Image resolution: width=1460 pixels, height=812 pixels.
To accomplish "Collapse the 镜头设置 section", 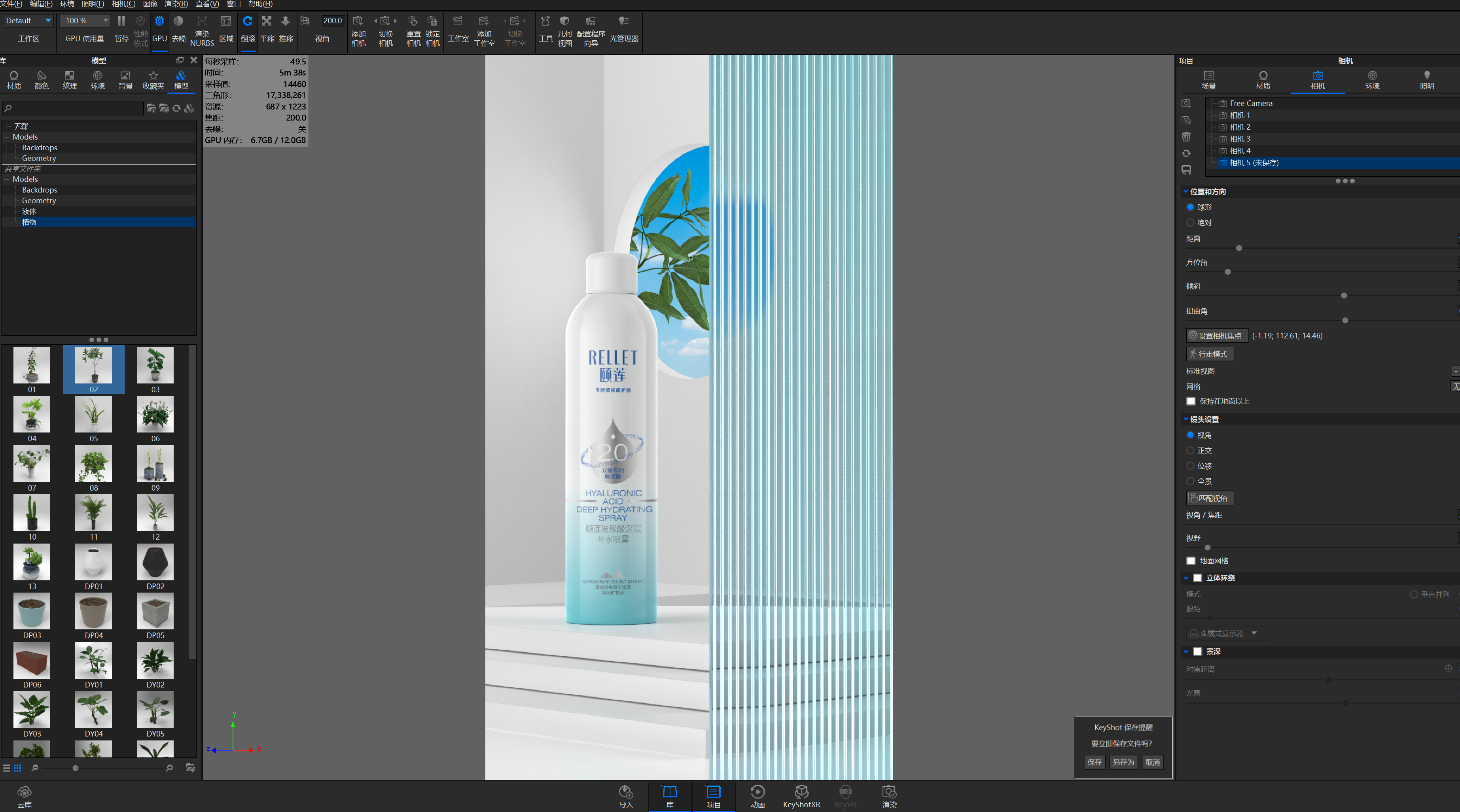I will pos(1186,419).
